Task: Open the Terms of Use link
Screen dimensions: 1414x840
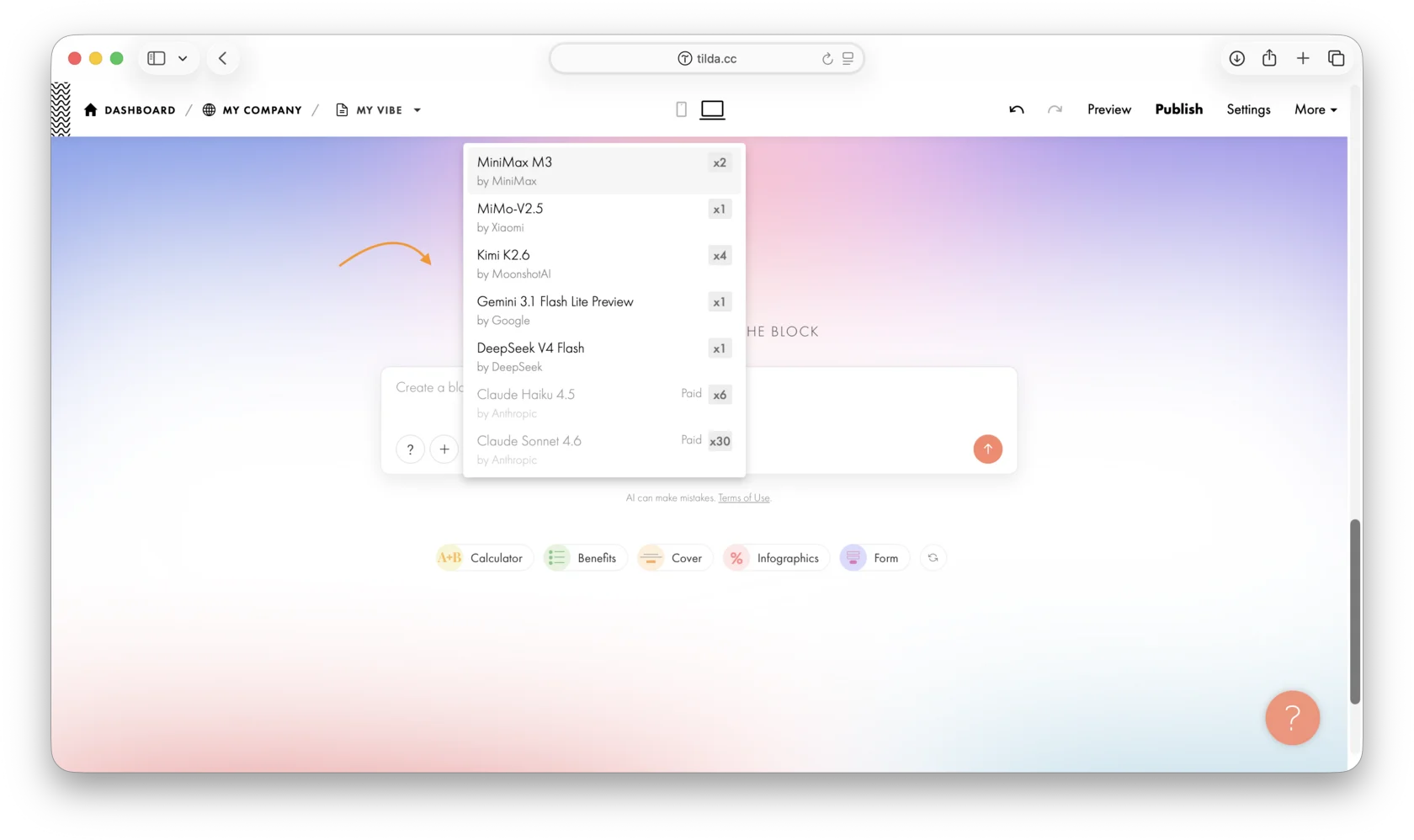Action: tap(744, 497)
